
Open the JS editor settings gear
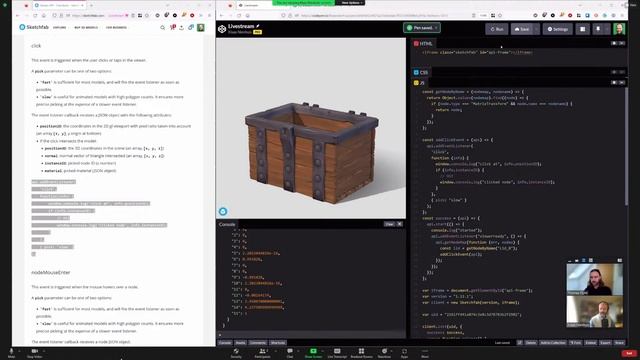pyautogui.click(x=614, y=82)
